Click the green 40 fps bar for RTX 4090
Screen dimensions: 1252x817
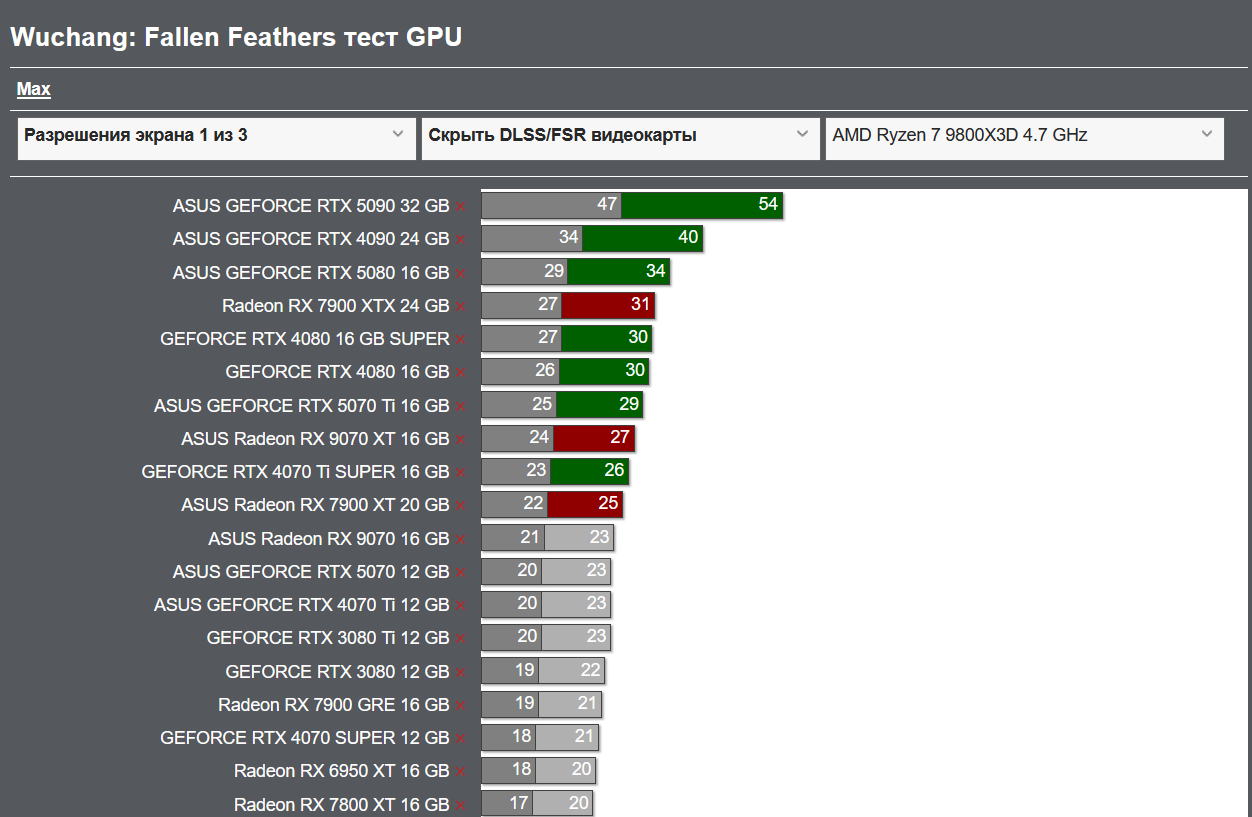(x=642, y=238)
